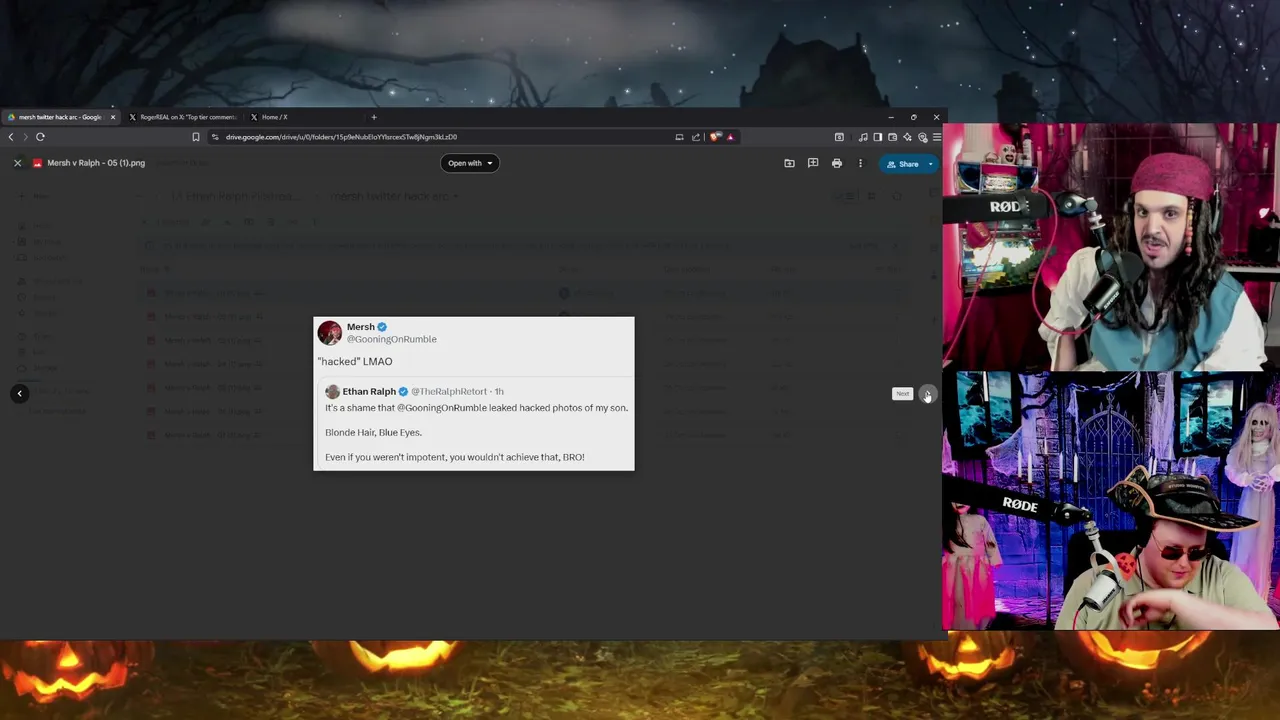Viewport: 1280px width, 720px height.
Task: Restore down the browser window
Action: [913, 117]
